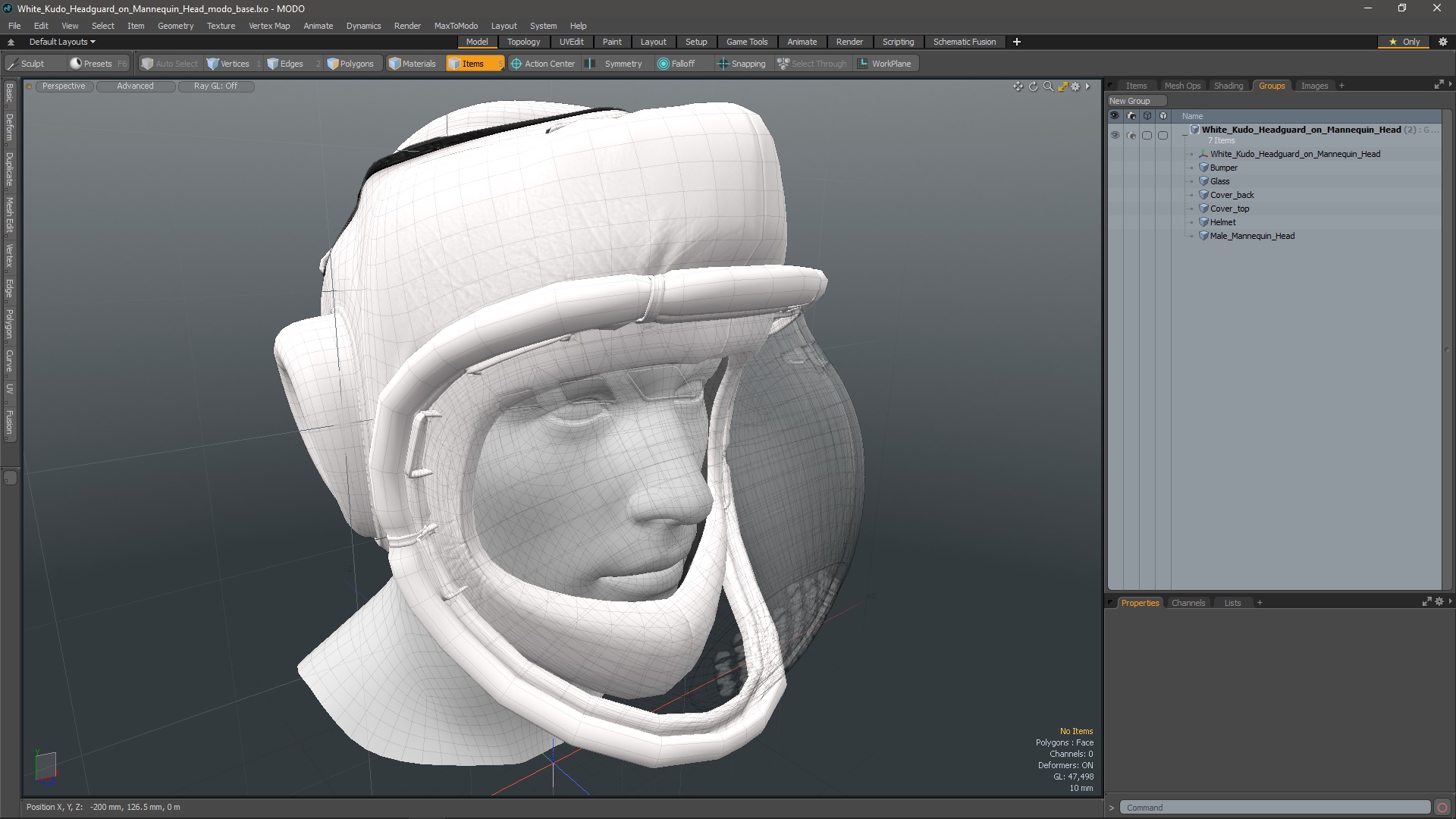Screen dimensions: 1456x819
Task: Click the viewport zoom magnifier icon
Action: tap(1048, 86)
